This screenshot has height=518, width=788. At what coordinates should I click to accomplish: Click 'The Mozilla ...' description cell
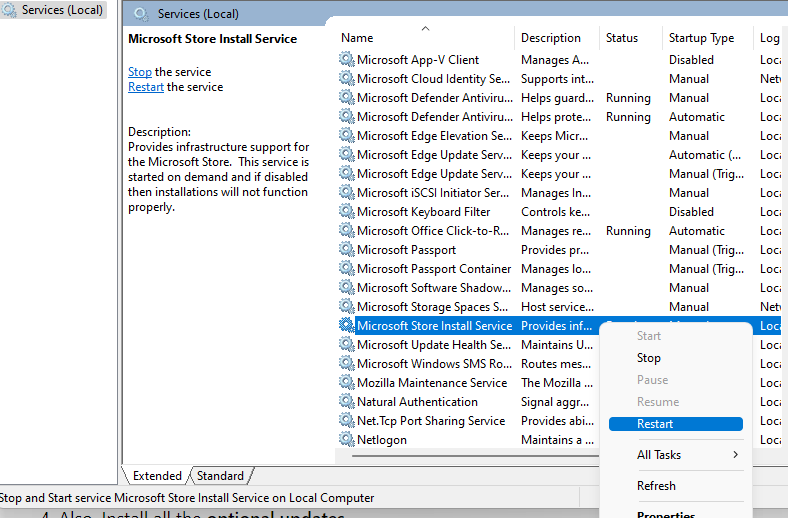(x=557, y=382)
